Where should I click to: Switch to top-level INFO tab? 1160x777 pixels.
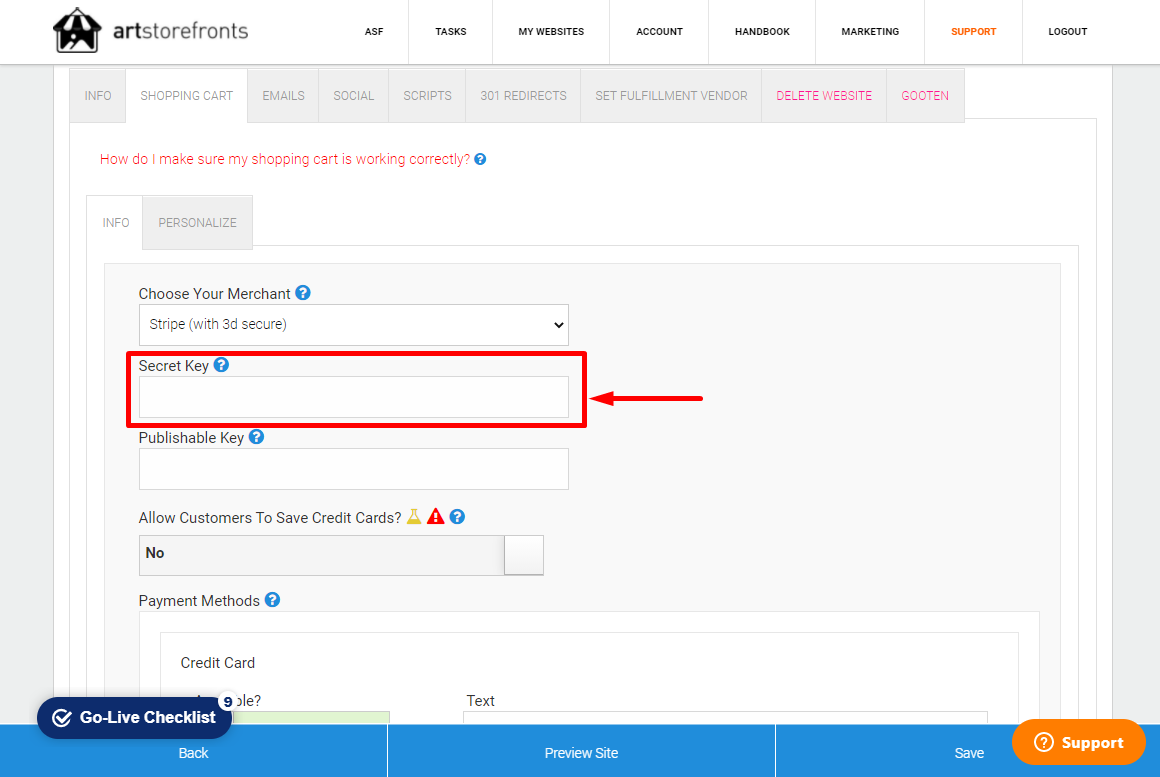coord(98,95)
